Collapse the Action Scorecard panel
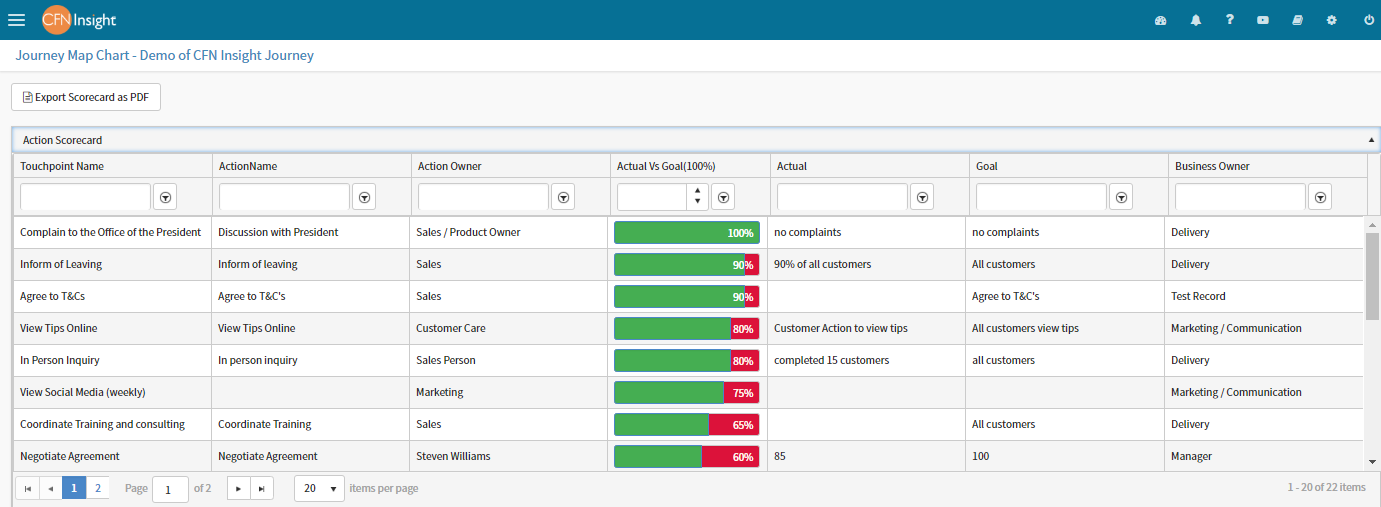 pyautogui.click(x=1372, y=140)
